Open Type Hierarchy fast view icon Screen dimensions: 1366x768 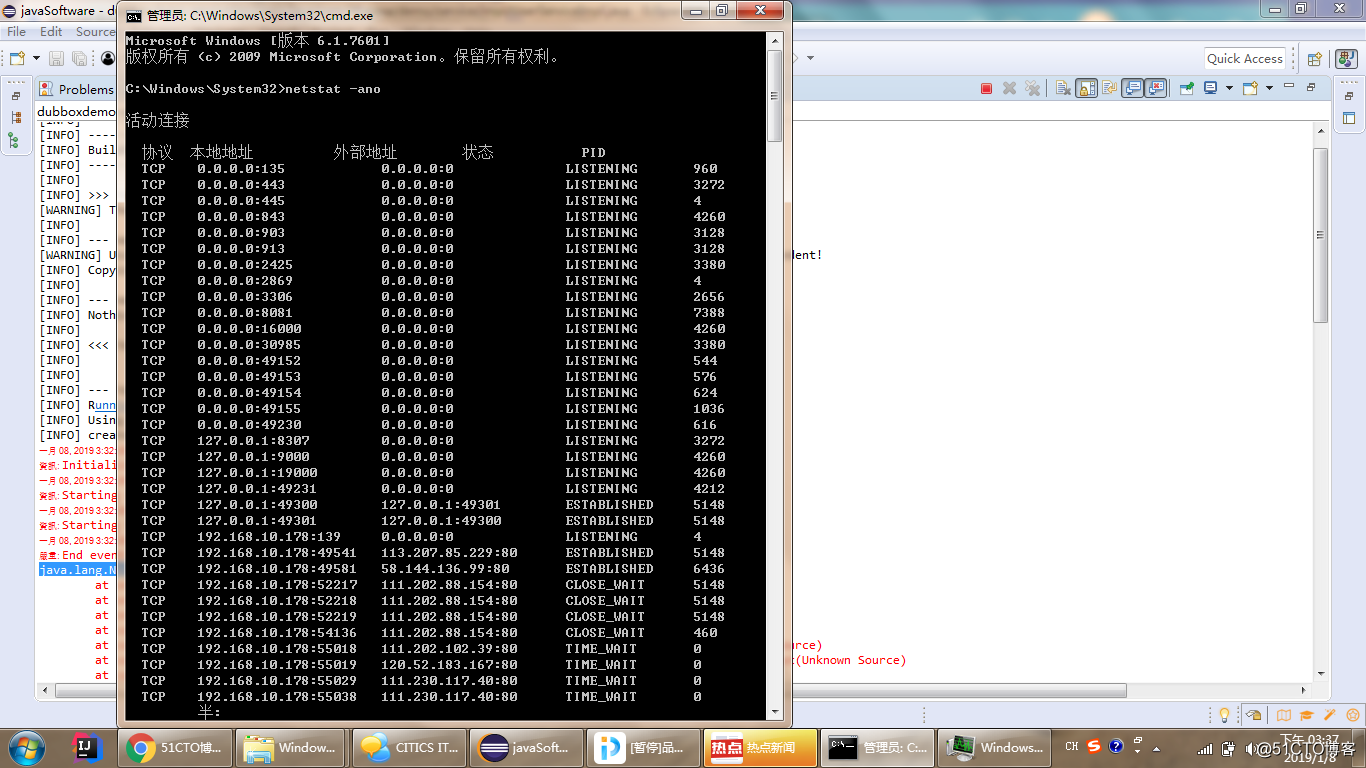pyautogui.click(x=16, y=117)
